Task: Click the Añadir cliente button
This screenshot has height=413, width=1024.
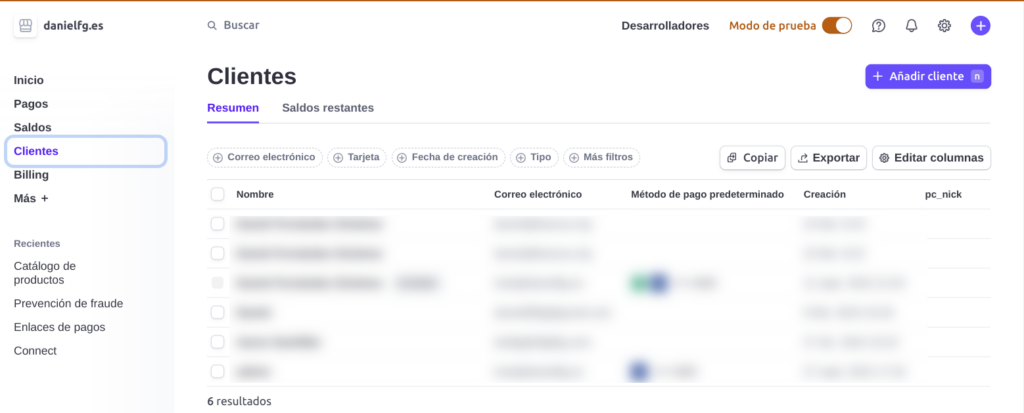Action: [927, 76]
